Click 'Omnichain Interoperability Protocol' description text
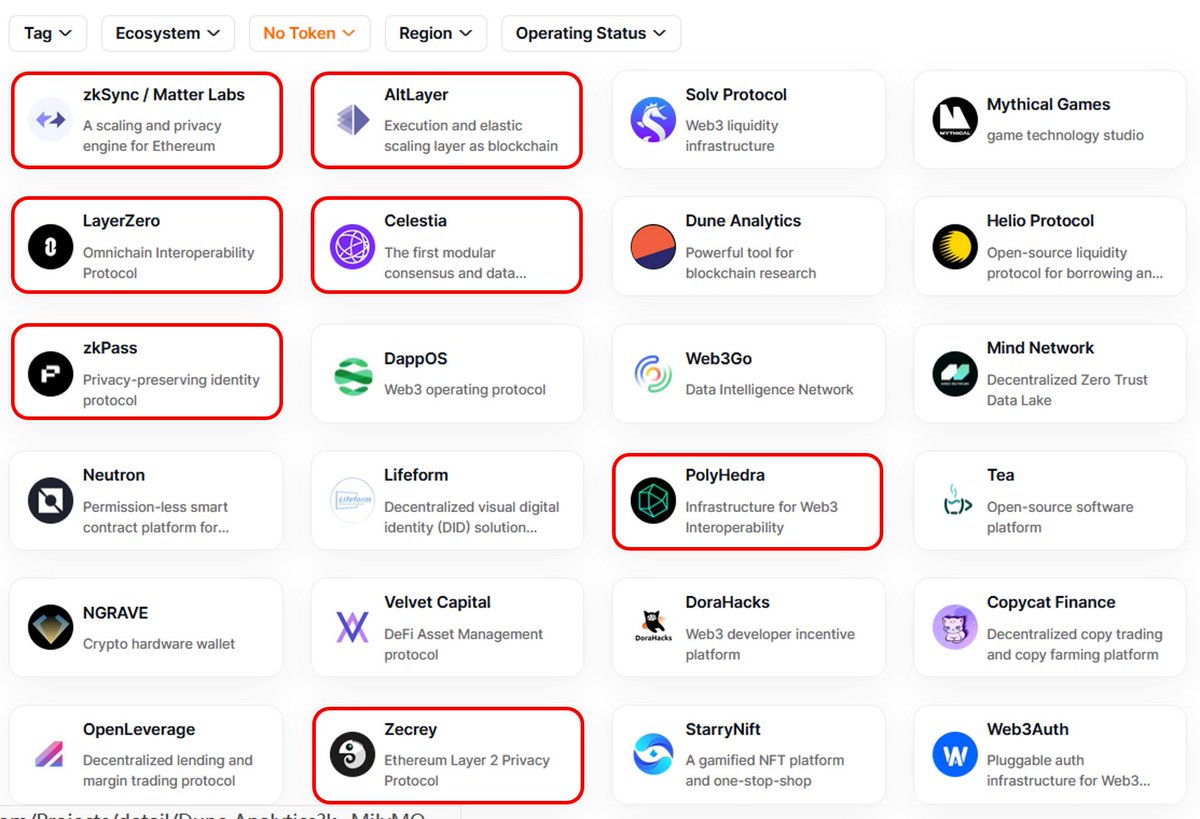 (169, 263)
